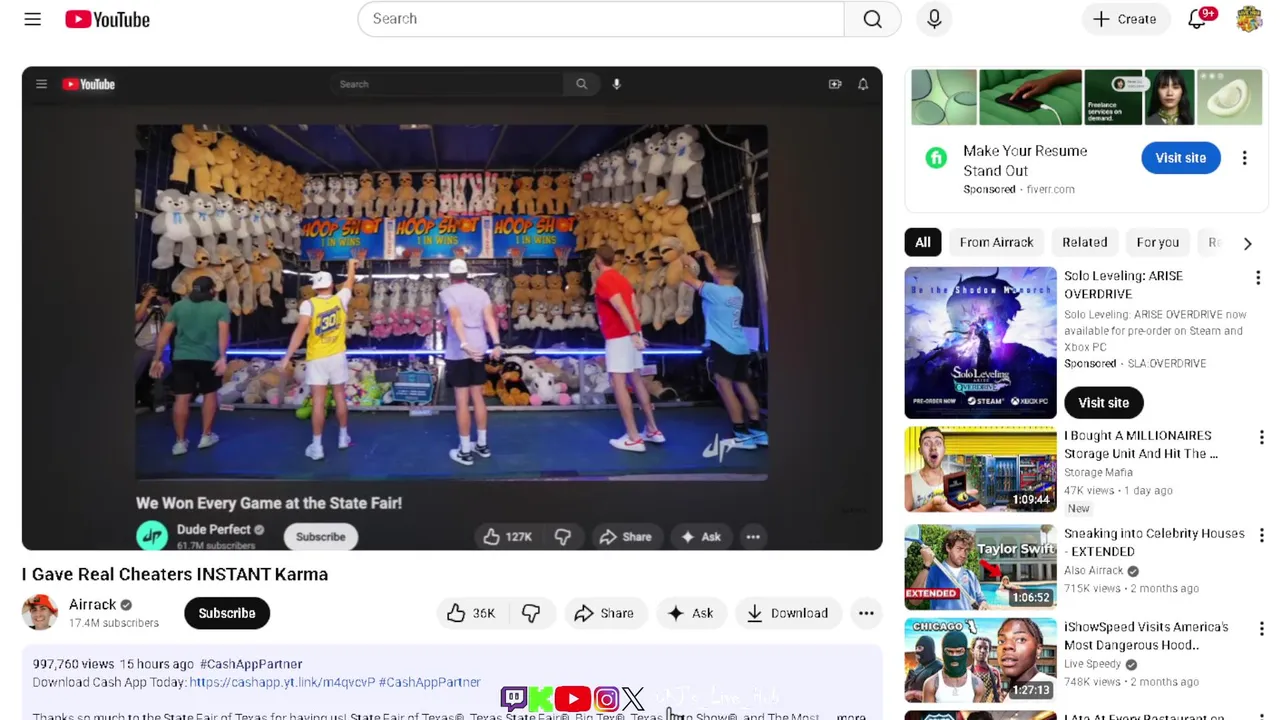
Task: Open the Storage Mafia channel
Action: point(1098,472)
